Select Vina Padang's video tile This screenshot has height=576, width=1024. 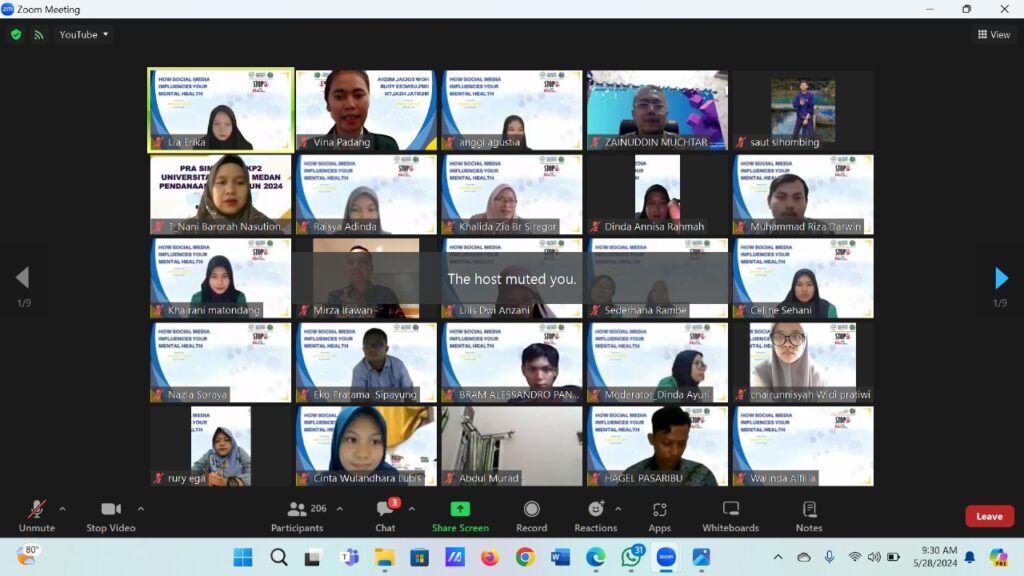(365, 110)
